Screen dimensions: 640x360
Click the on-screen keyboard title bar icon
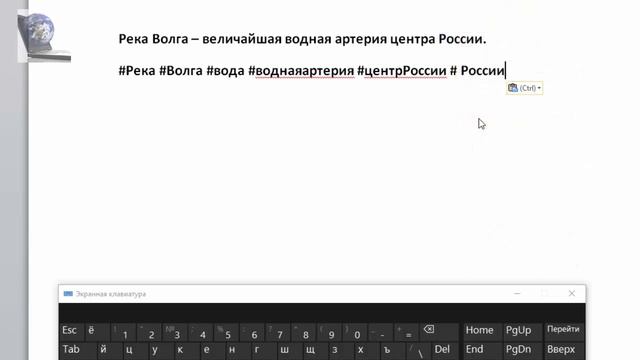(x=68, y=294)
